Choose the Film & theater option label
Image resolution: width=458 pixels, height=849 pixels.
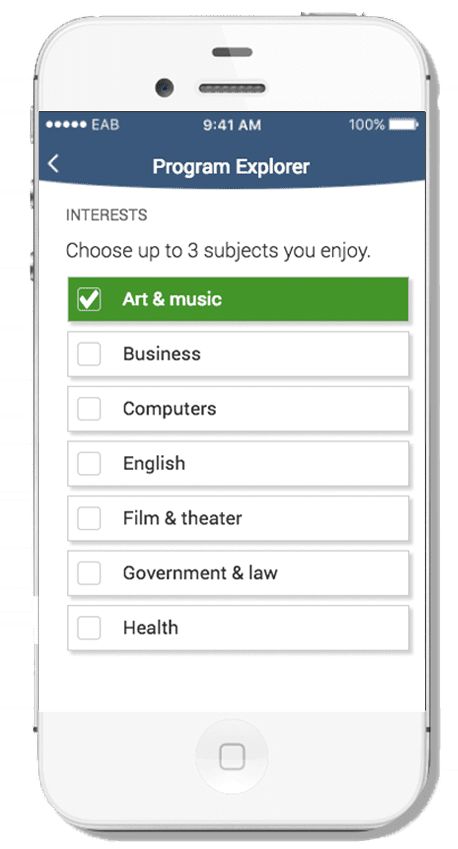[x=182, y=518]
